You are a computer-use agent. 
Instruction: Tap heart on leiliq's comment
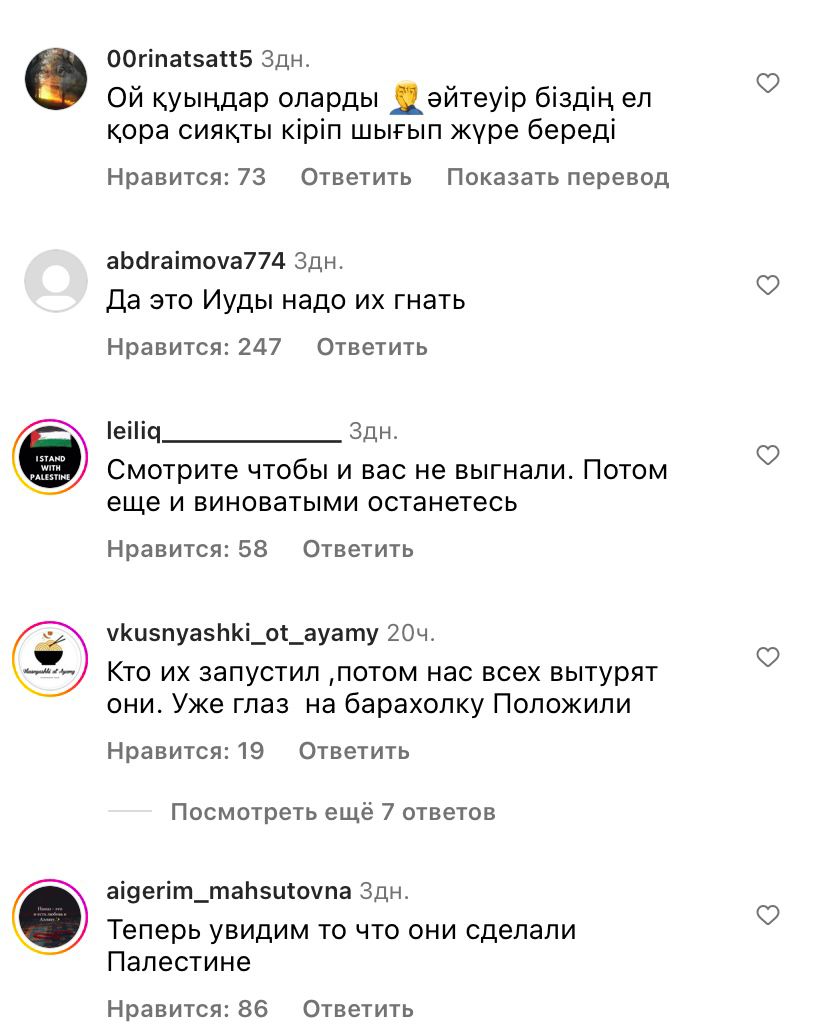point(768,455)
